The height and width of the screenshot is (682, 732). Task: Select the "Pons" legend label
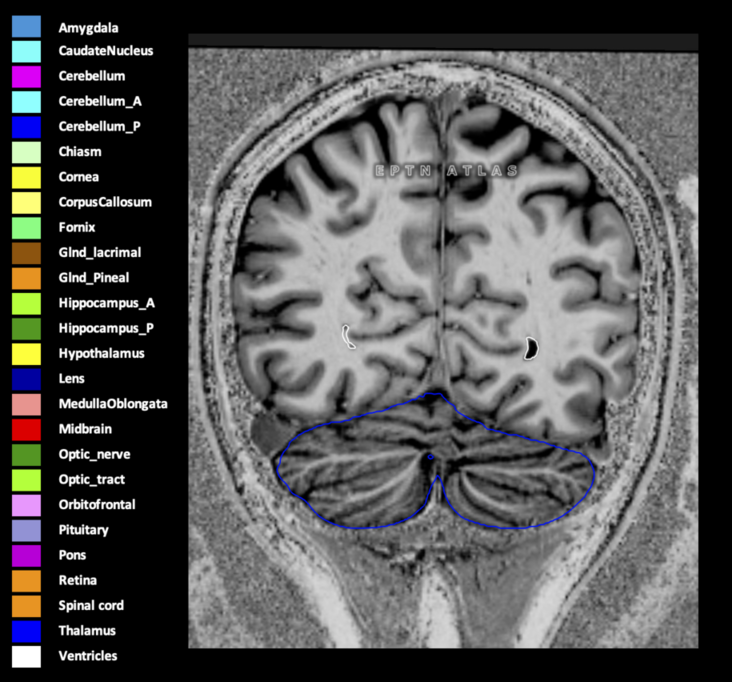click(72, 555)
